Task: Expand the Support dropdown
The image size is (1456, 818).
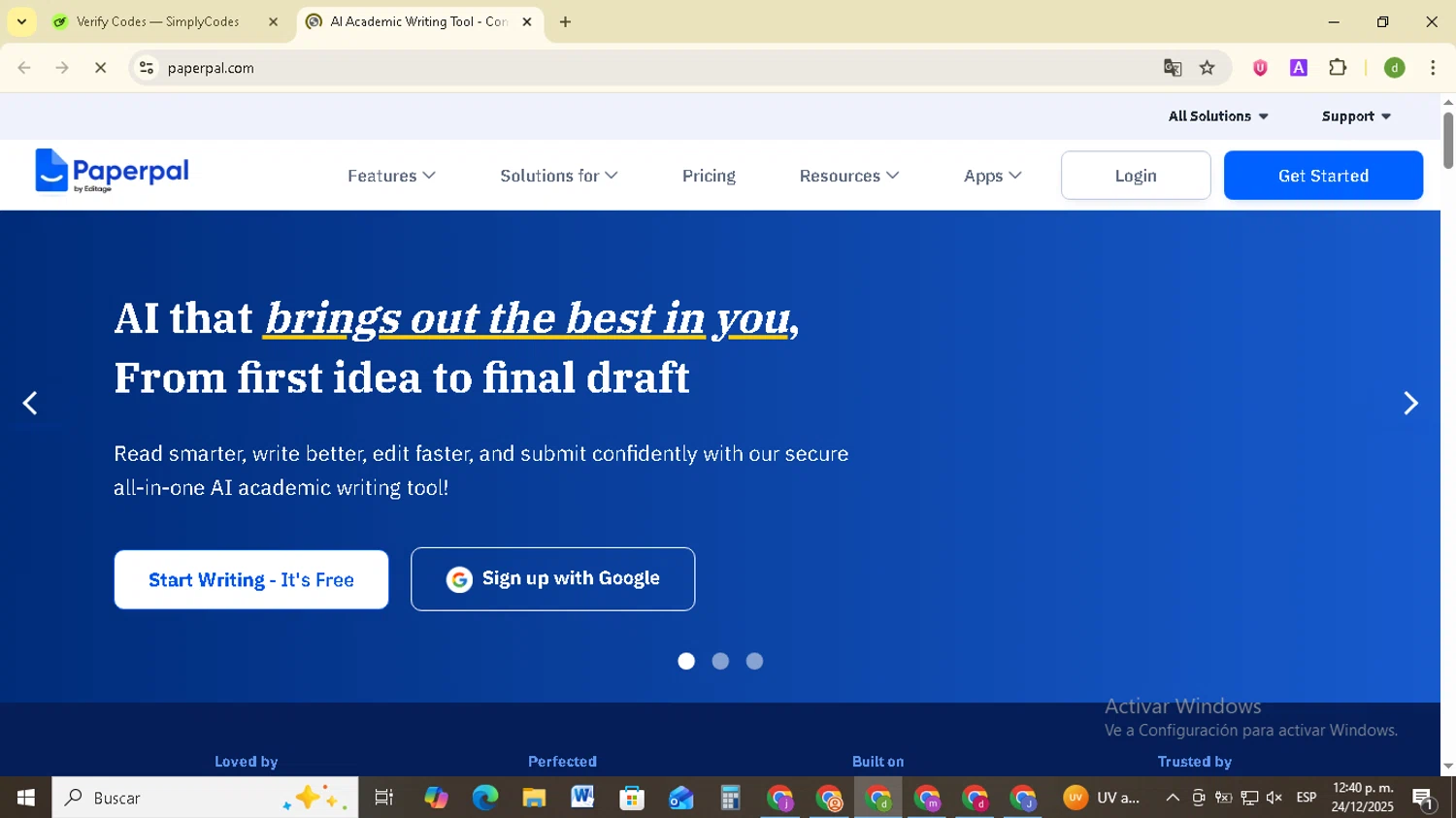Action: [1356, 116]
